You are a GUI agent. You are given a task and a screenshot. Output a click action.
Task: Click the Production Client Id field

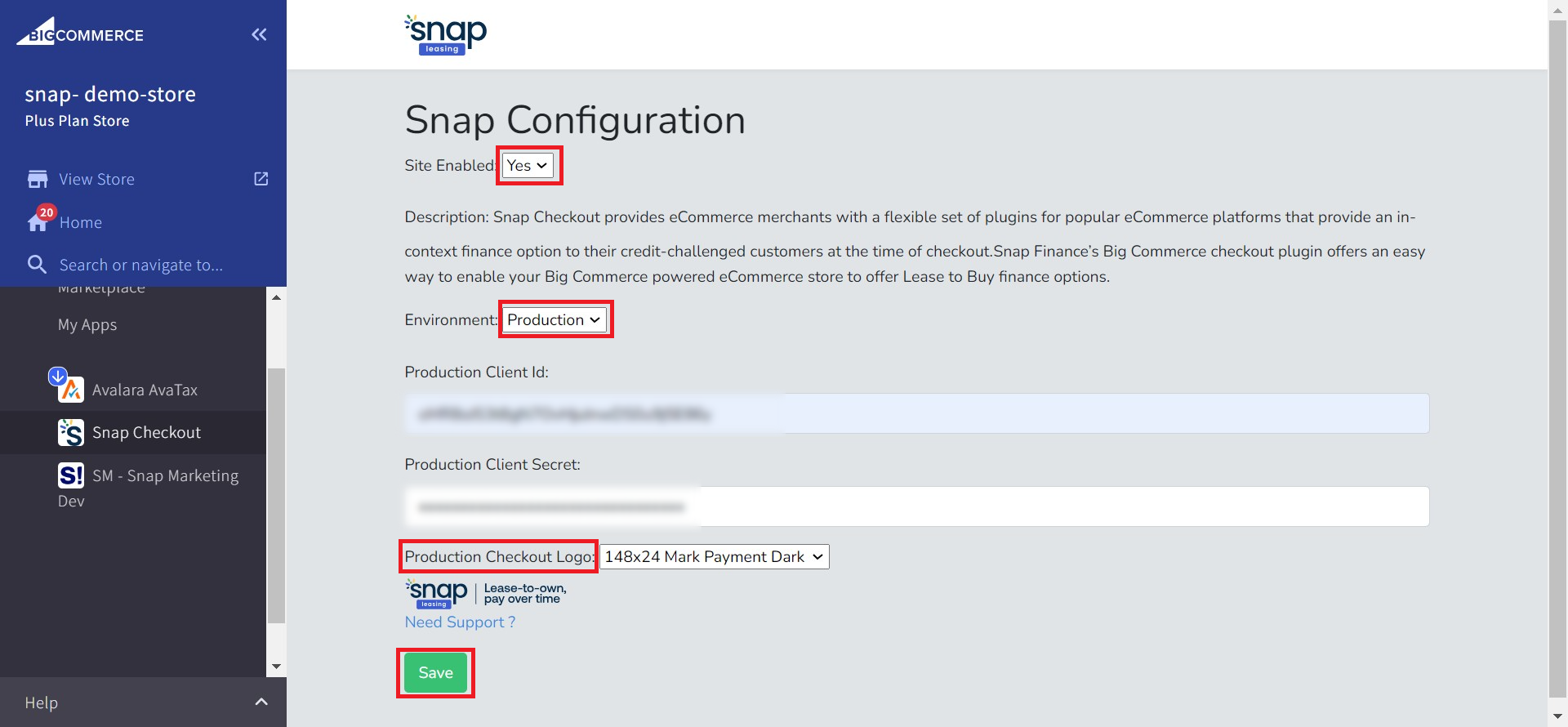(916, 413)
